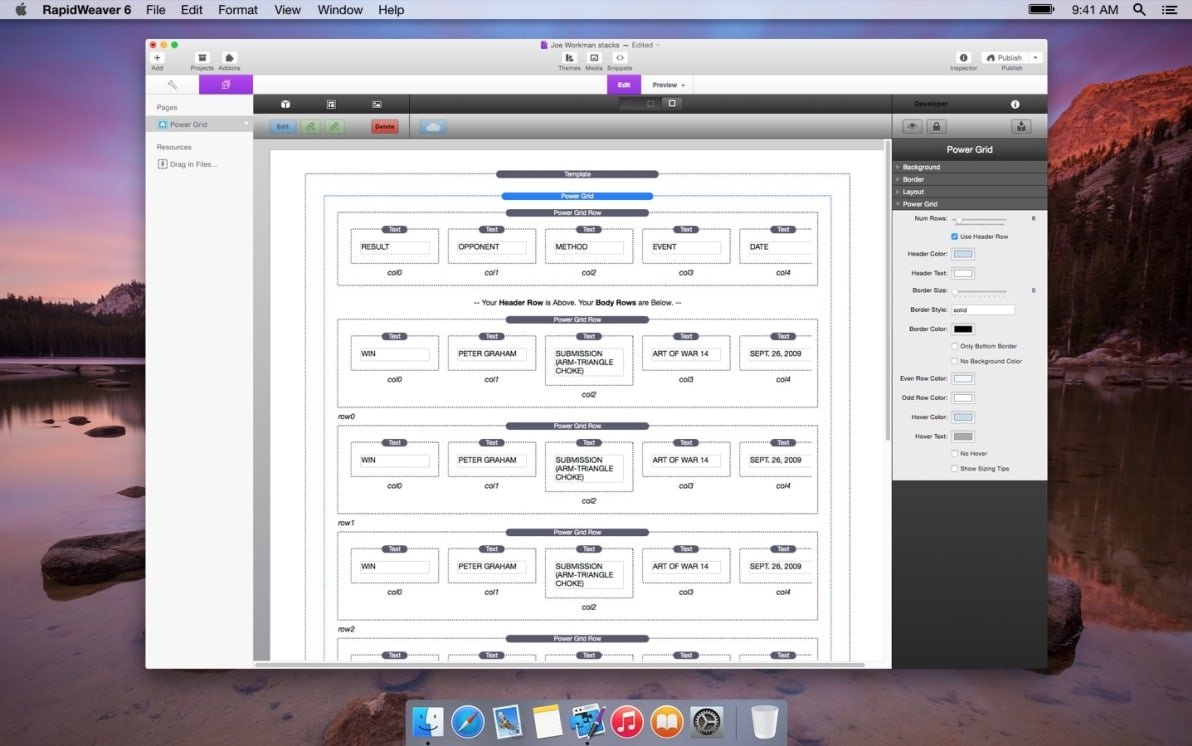Open Finder from the dock

428,722
